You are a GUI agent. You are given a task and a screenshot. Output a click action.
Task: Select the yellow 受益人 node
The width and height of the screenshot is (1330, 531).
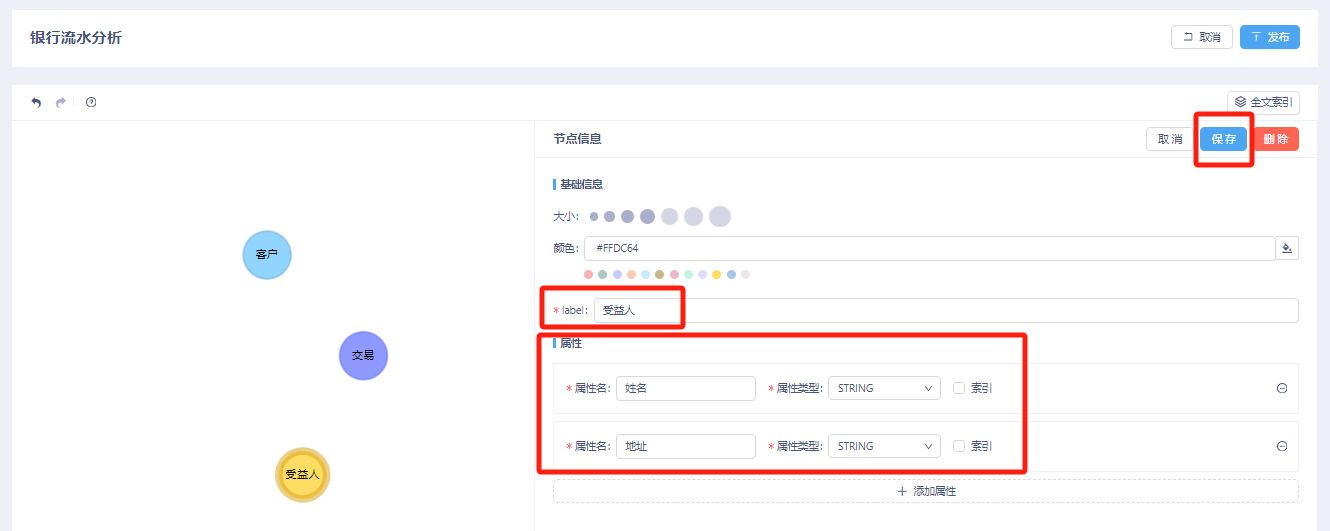point(302,475)
